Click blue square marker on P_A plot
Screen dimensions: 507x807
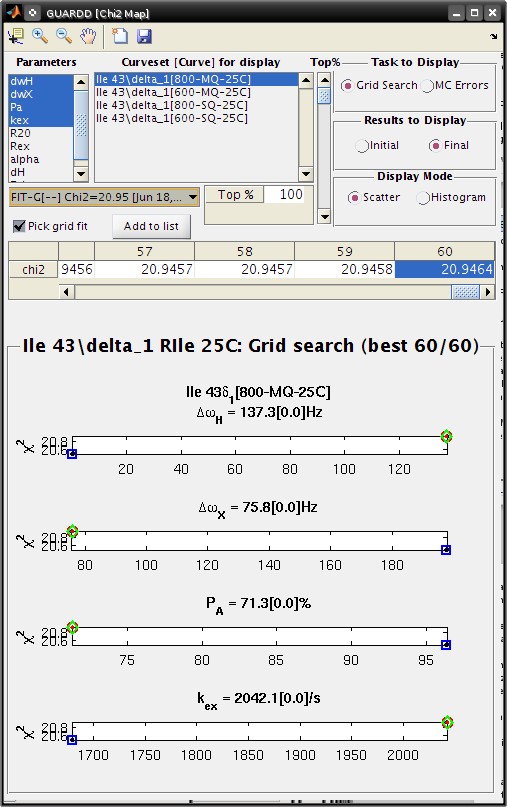click(446, 644)
